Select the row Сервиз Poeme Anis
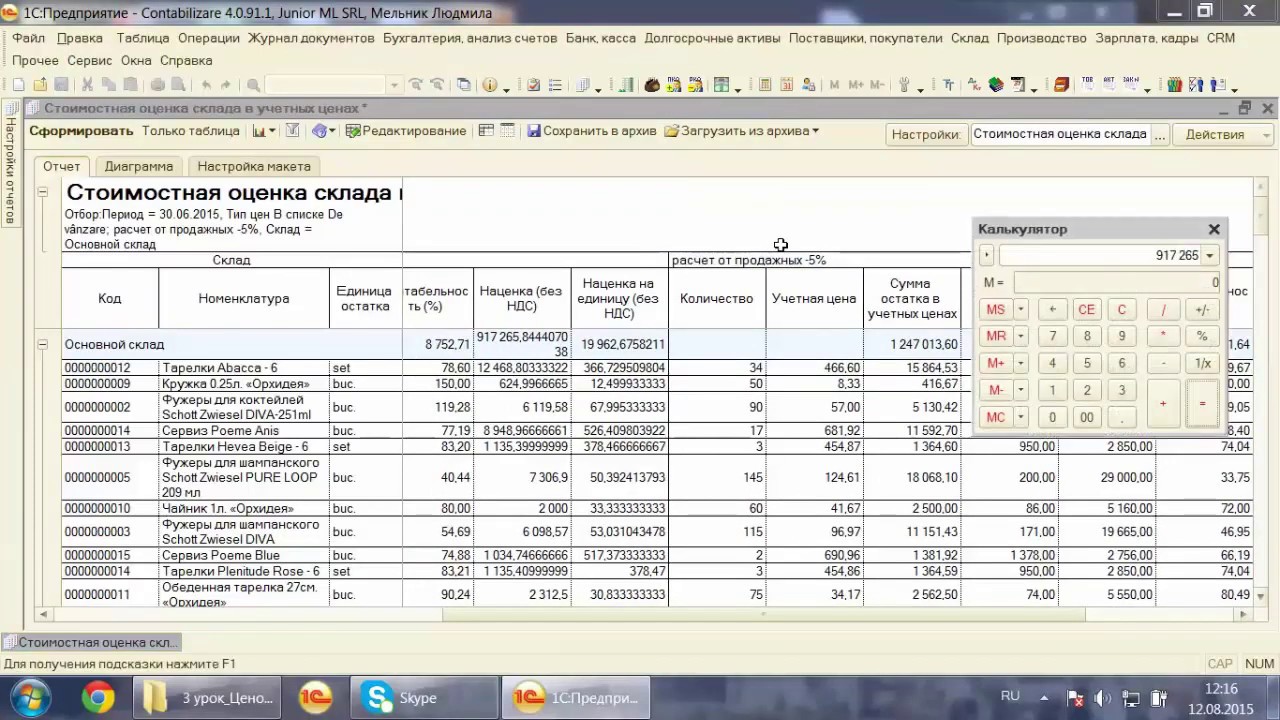Viewport: 1280px width, 720px height. click(x=657, y=431)
